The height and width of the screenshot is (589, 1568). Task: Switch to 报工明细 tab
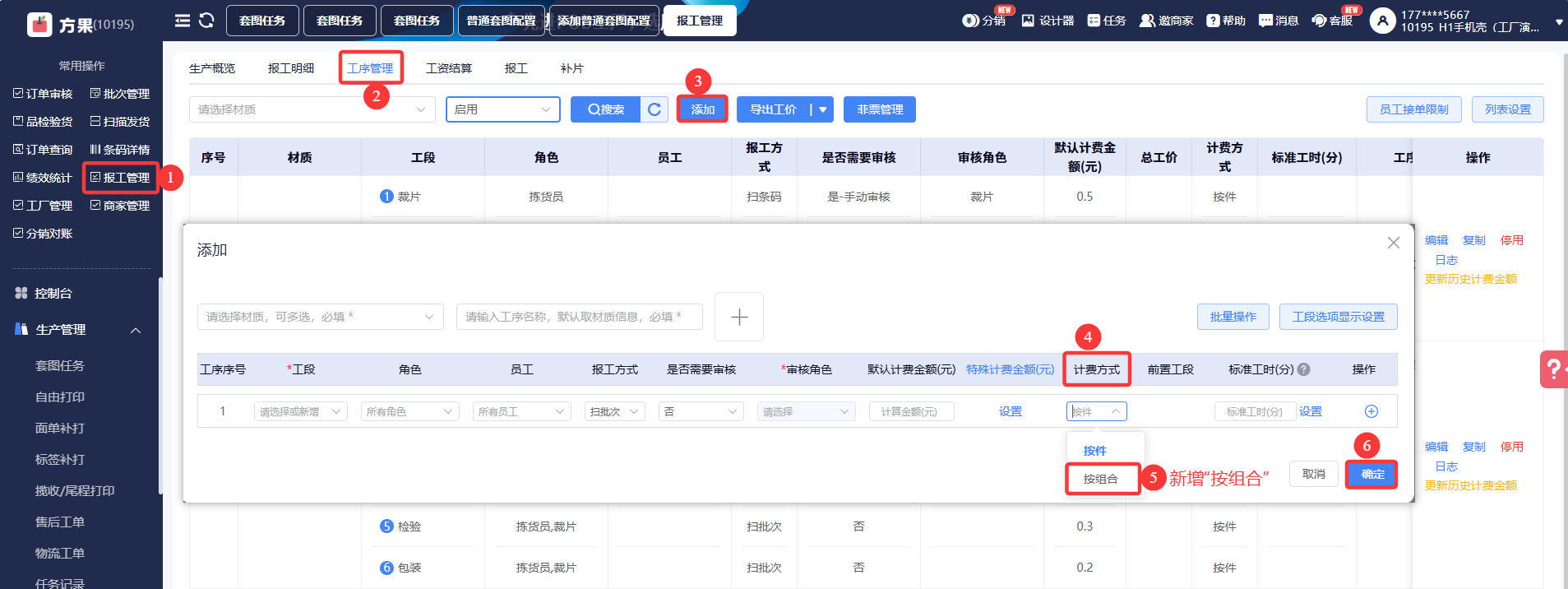(291, 68)
